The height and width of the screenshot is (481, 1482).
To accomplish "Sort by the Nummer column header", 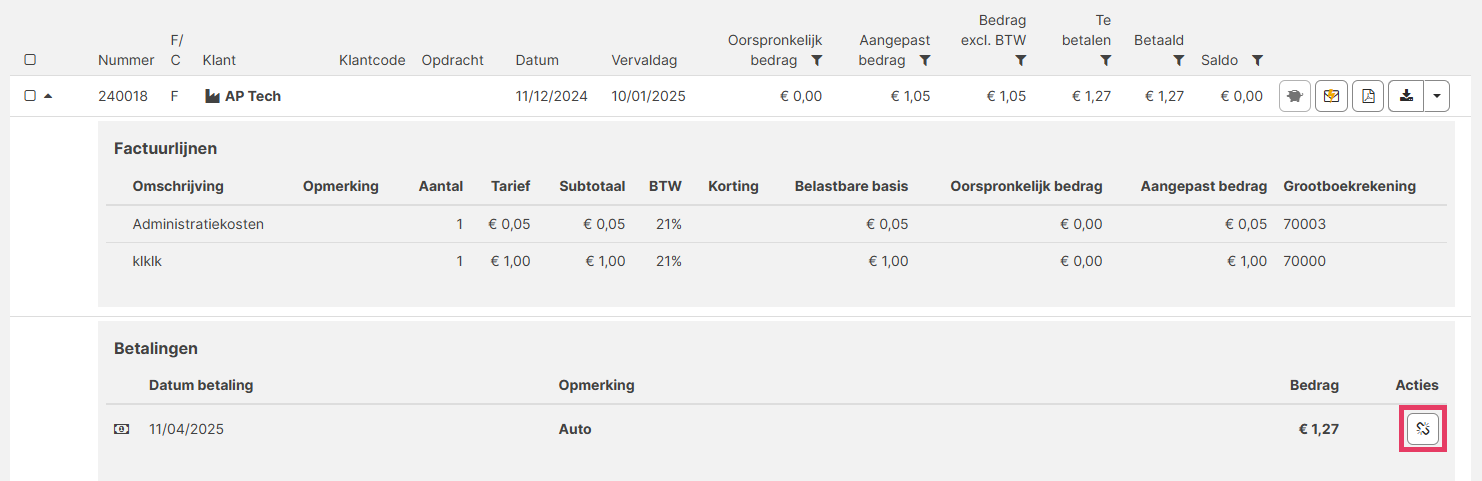I will tap(126, 60).
